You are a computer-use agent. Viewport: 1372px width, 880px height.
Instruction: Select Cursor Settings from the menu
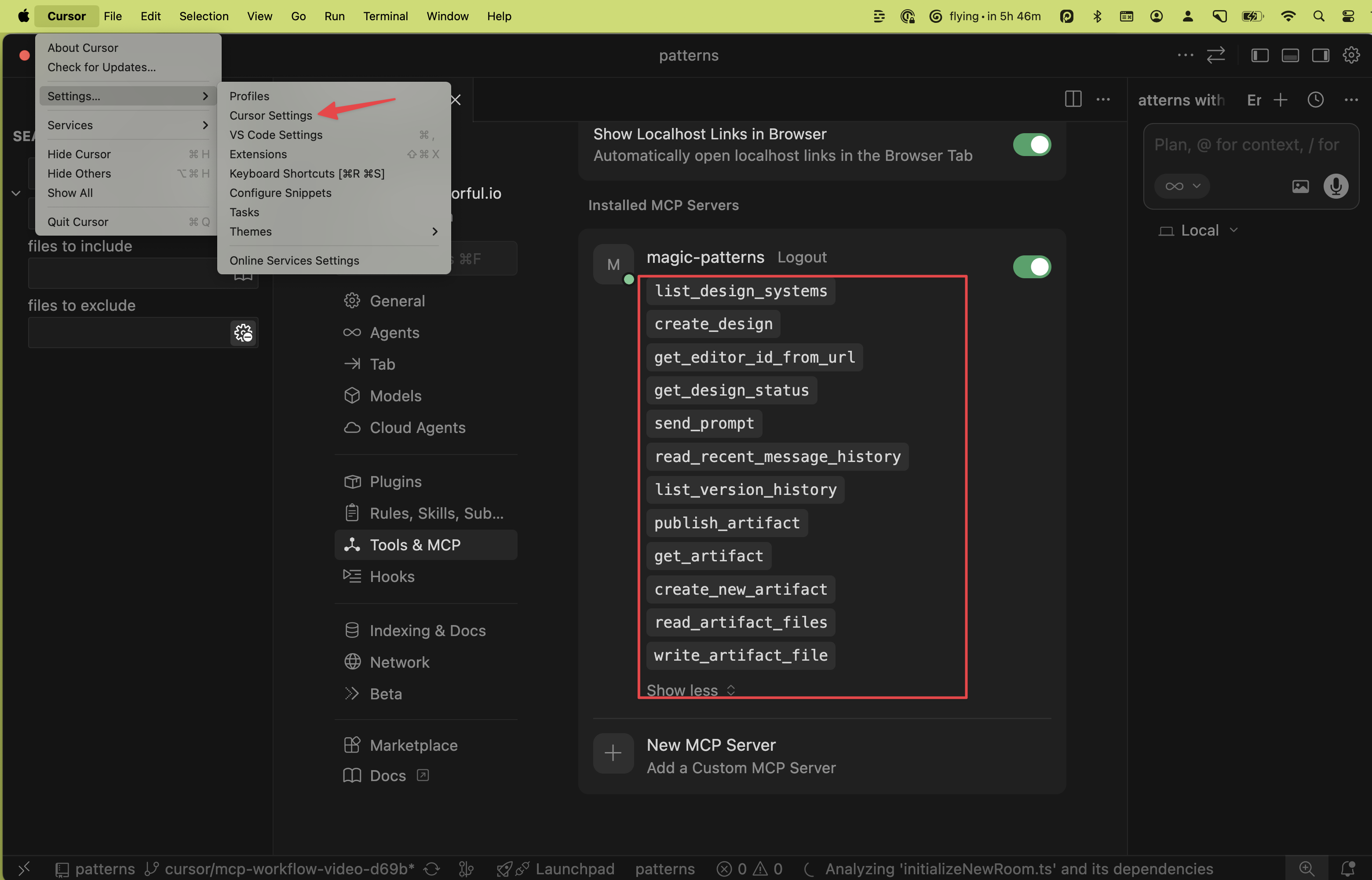pos(270,115)
